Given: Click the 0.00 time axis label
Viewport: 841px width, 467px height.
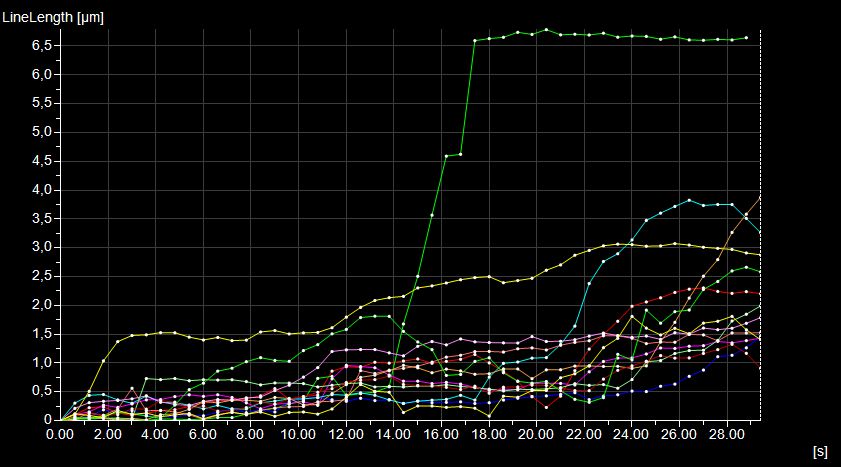Looking at the screenshot, I should [x=60, y=435].
